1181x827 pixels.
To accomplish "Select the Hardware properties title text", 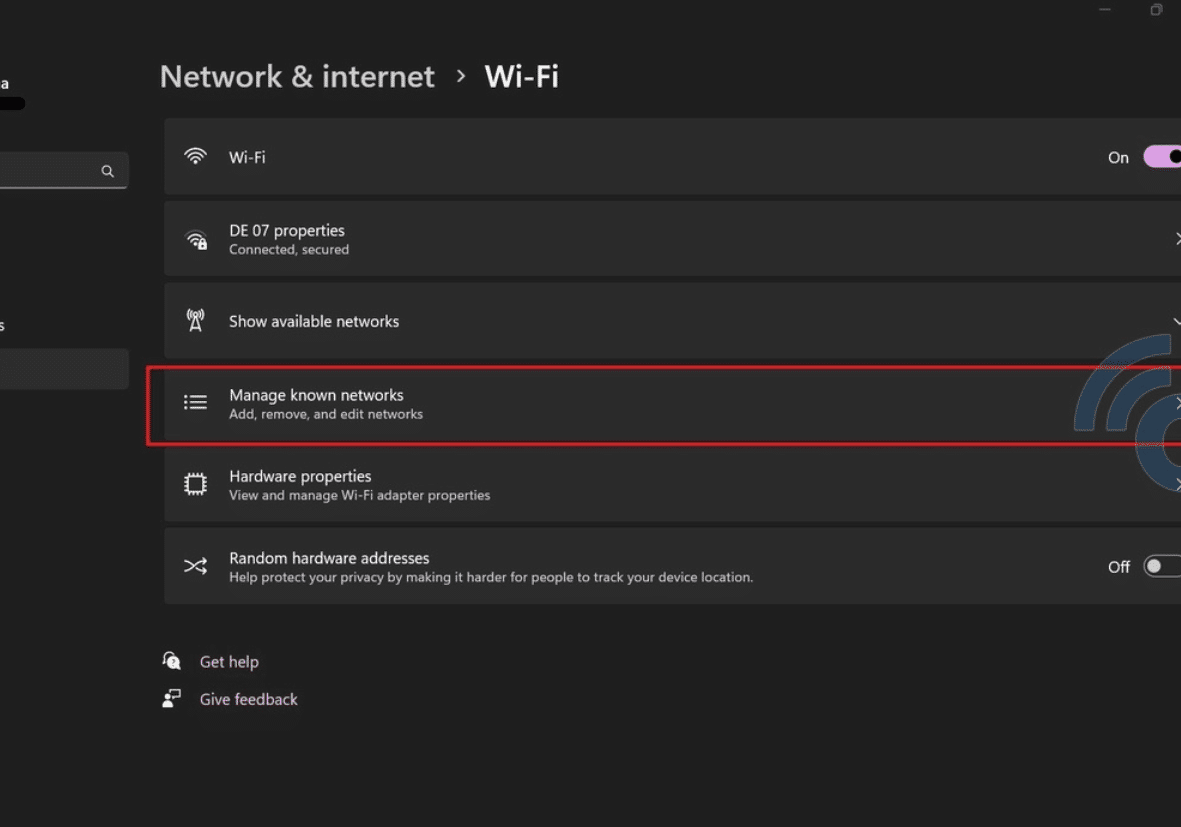I will [x=300, y=477].
